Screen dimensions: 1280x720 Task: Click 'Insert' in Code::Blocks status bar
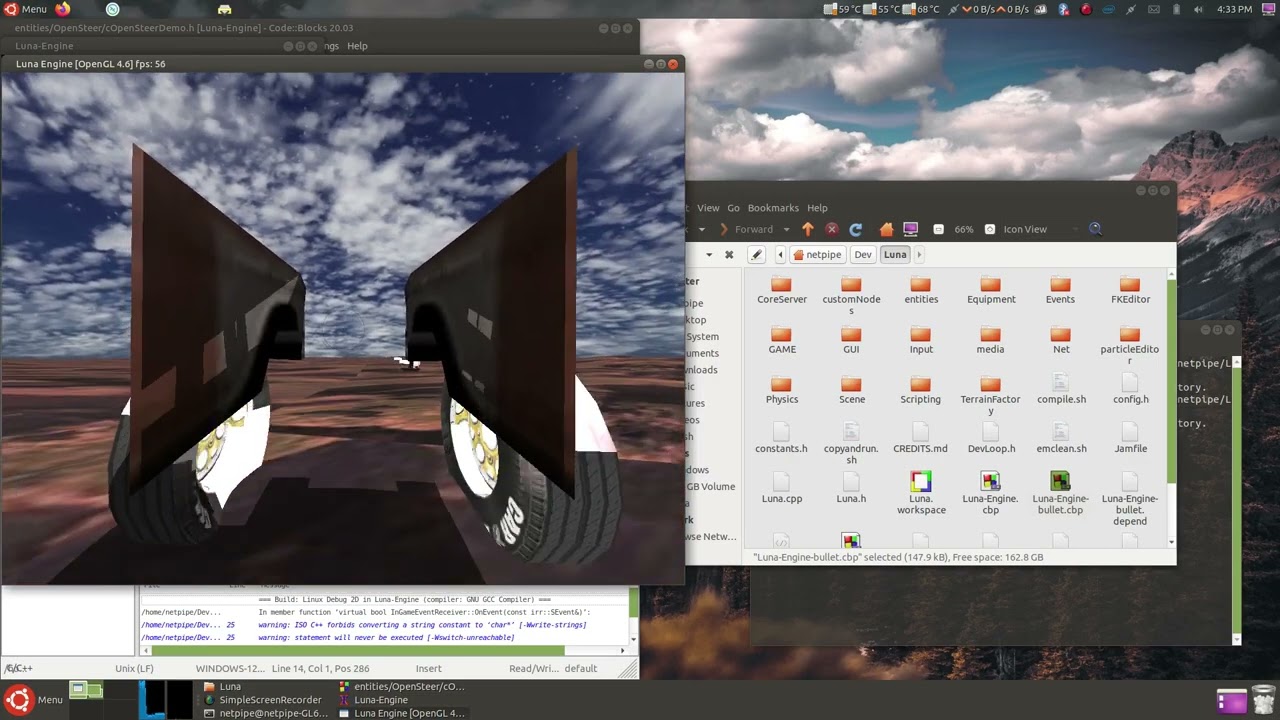point(428,668)
